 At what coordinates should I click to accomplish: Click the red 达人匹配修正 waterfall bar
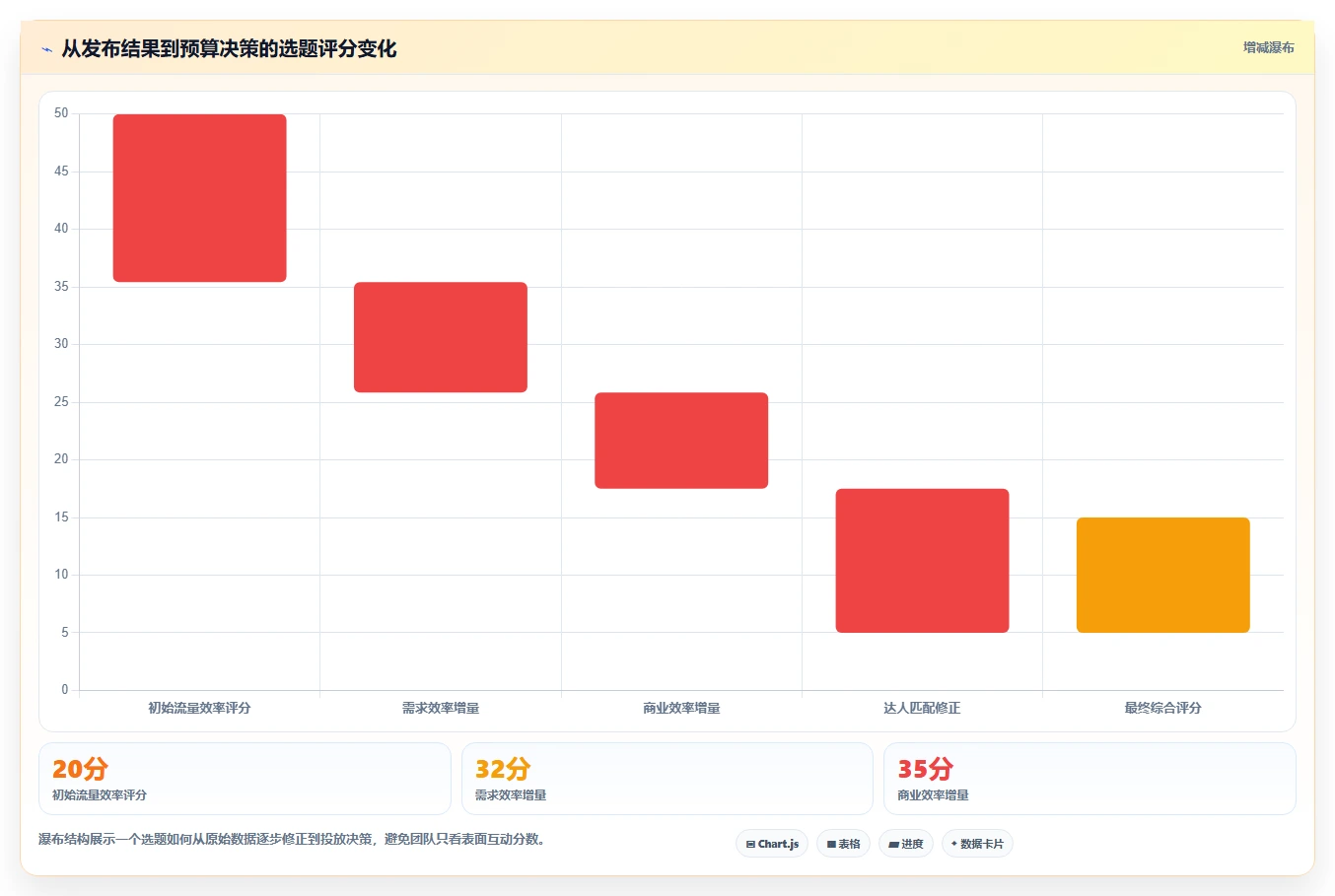click(922, 561)
